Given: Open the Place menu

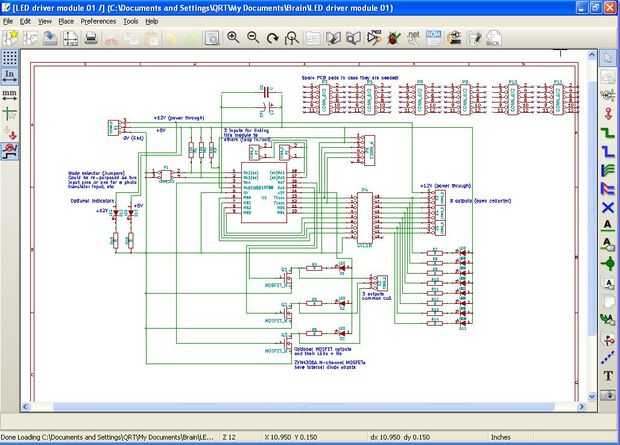Looking at the screenshot, I should point(66,21).
